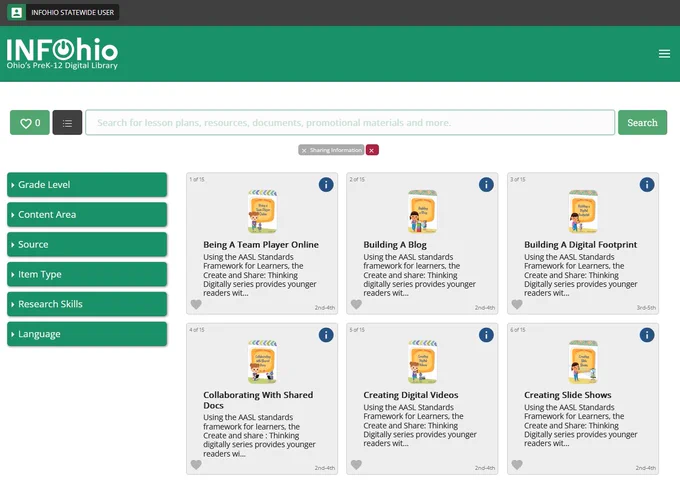Viewport: 680px width, 482px height.
Task: Open Collaborating With Shared Docs book cover
Action: [262, 362]
